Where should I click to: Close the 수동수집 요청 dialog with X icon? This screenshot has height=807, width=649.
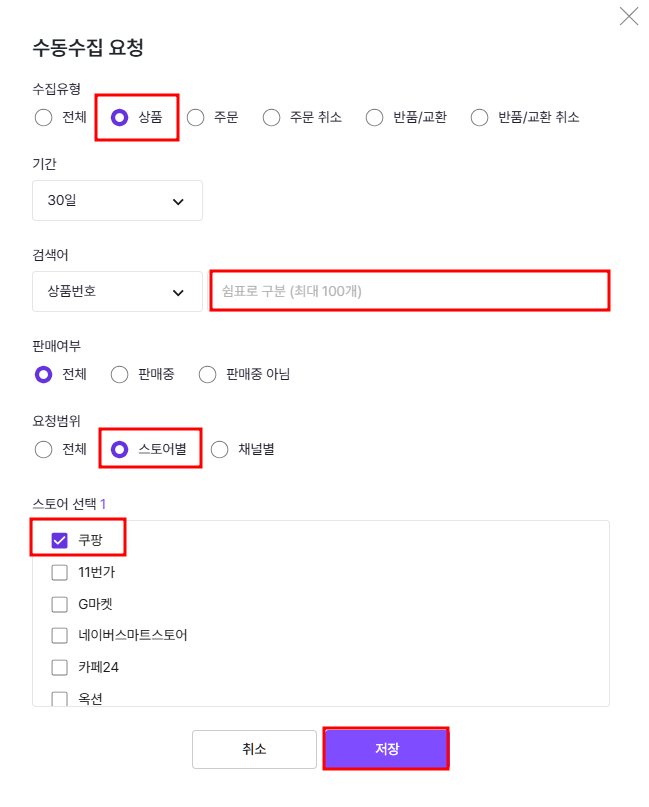click(628, 16)
